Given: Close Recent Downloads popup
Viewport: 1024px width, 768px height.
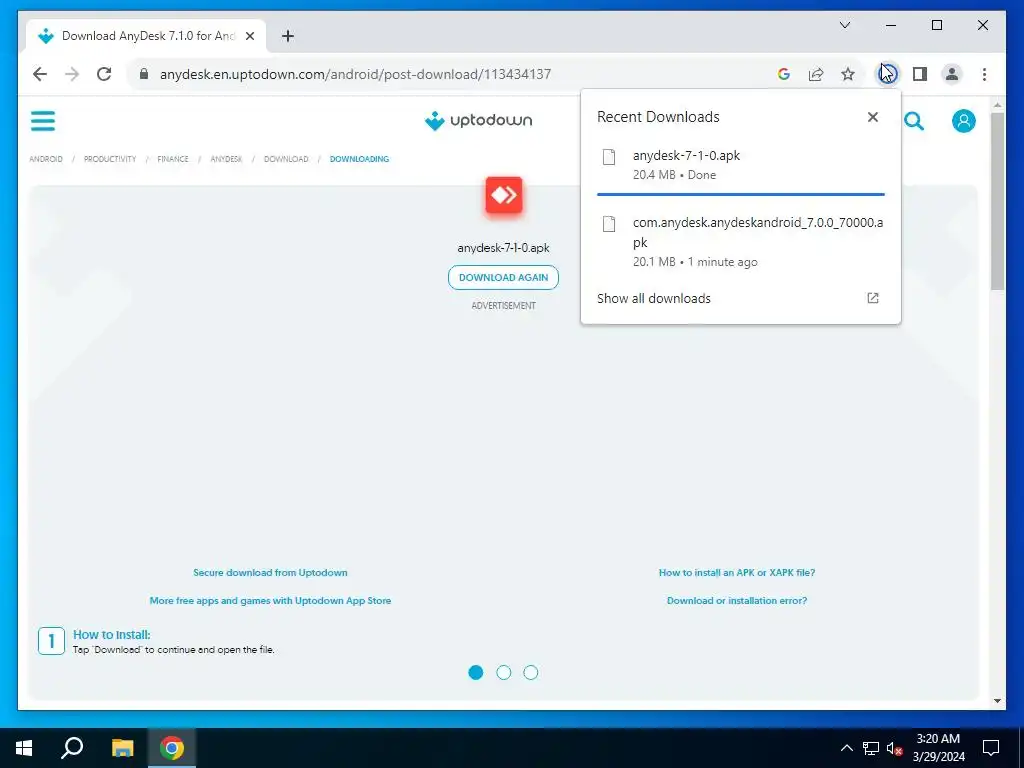Looking at the screenshot, I should click(x=872, y=117).
